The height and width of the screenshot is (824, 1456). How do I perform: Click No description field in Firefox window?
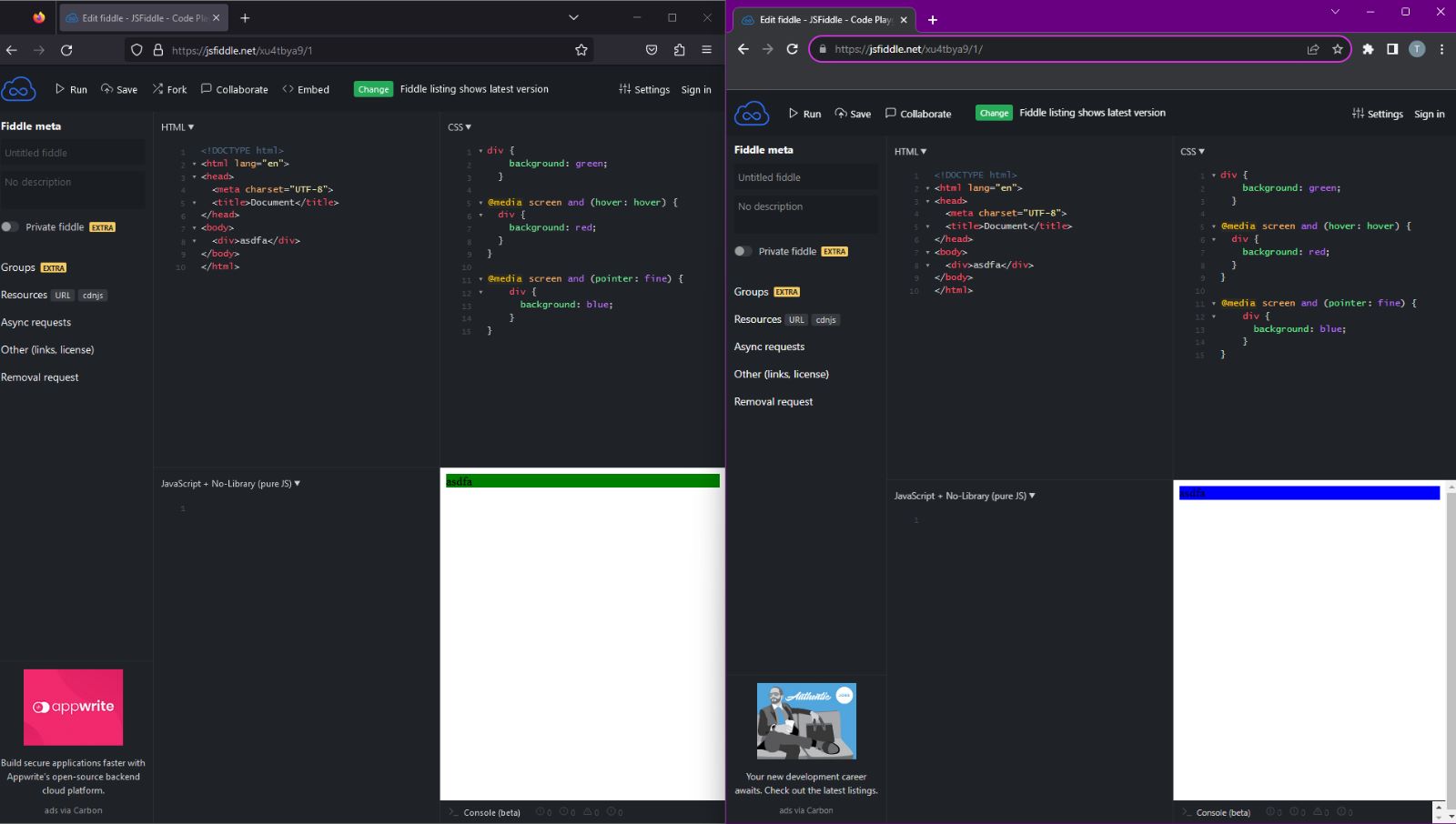coord(73,190)
